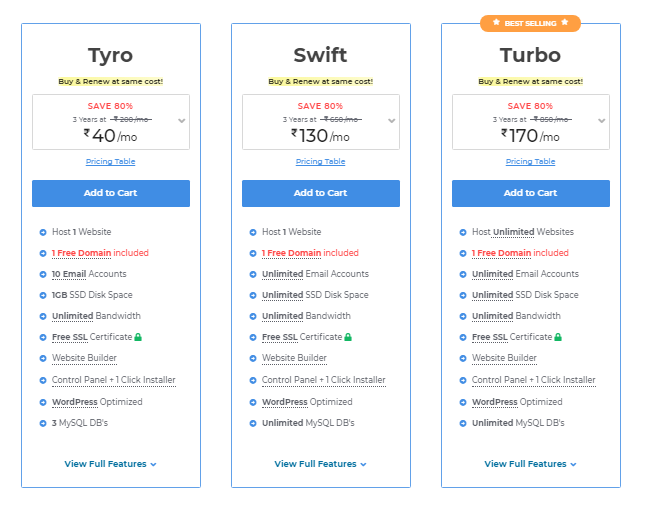This screenshot has width=653, height=505.
Task: Click the Best Selling badge on Turbo
Action: (530, 21)
